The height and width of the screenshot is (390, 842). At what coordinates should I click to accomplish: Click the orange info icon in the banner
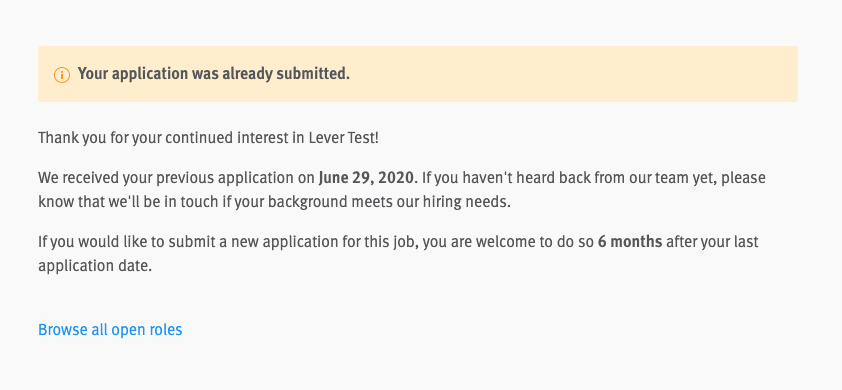(x=62, y=75)
